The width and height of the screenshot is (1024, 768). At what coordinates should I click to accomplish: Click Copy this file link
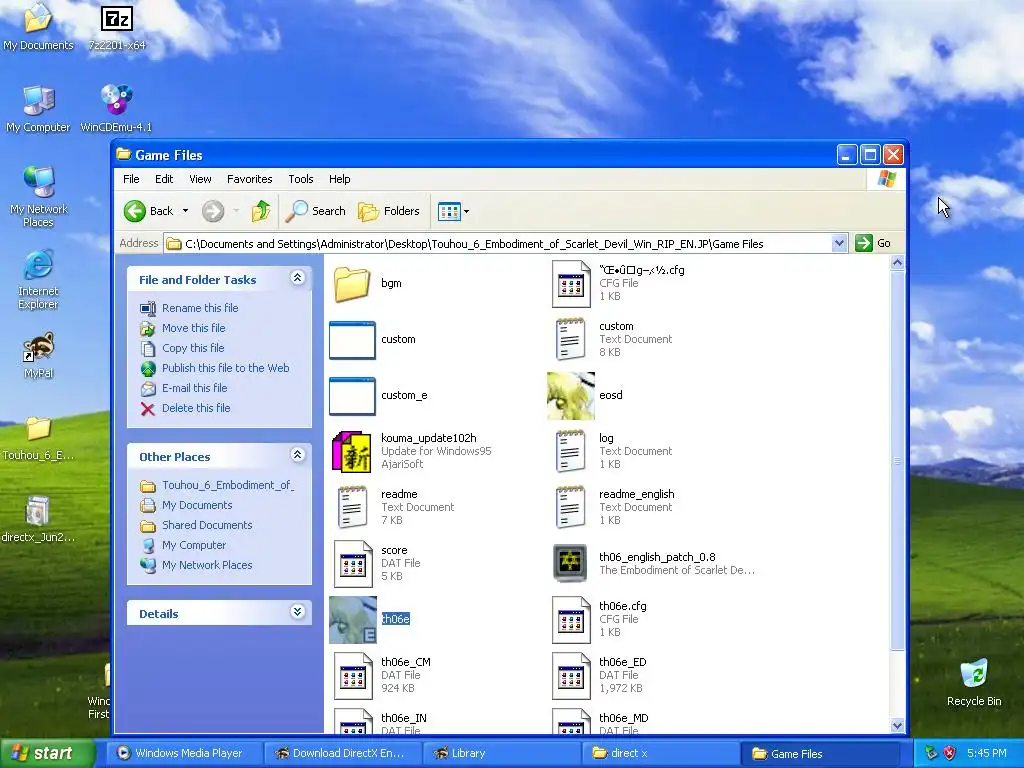[193, 348]
